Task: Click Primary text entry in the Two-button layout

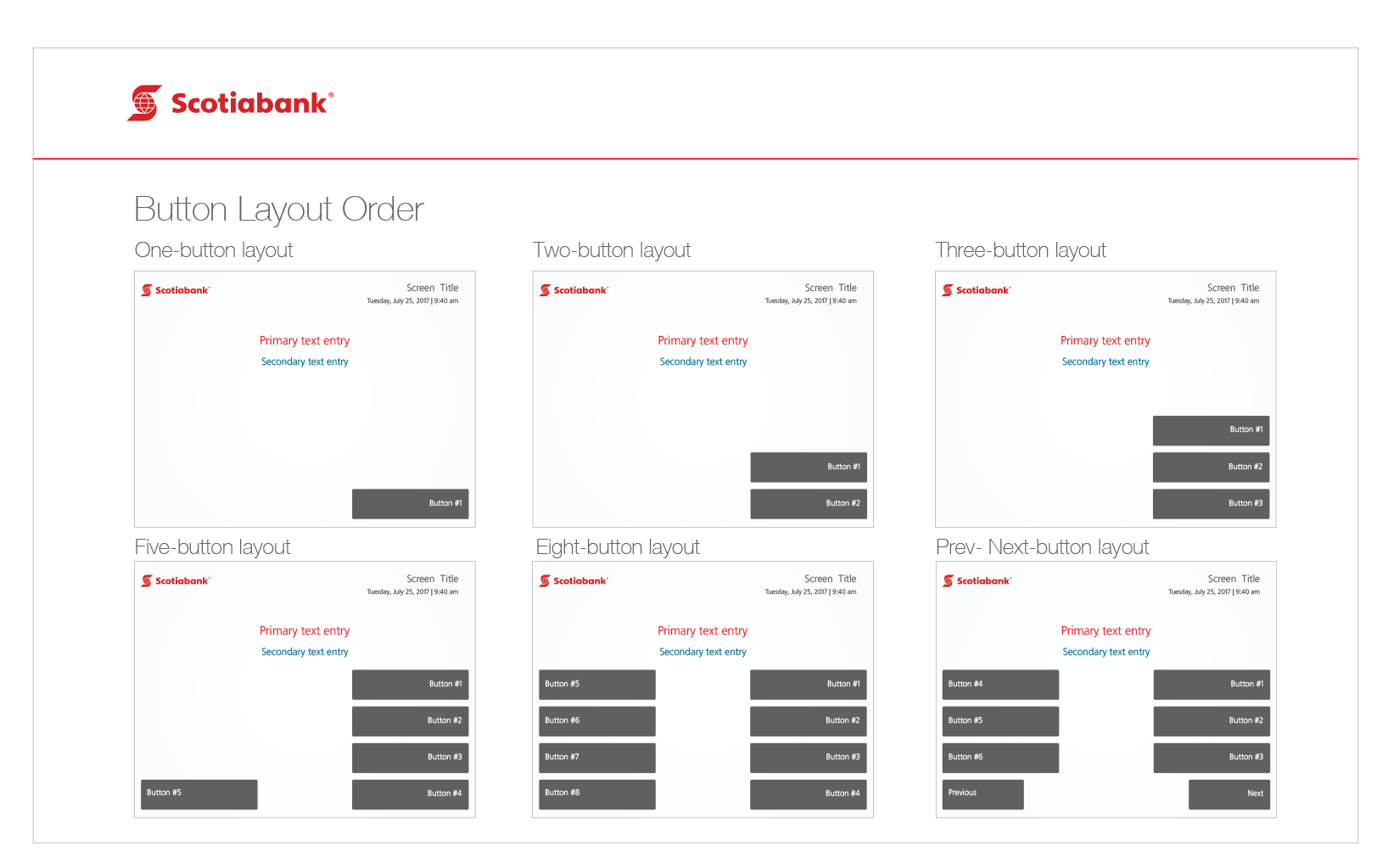Action: click(702, 340)
